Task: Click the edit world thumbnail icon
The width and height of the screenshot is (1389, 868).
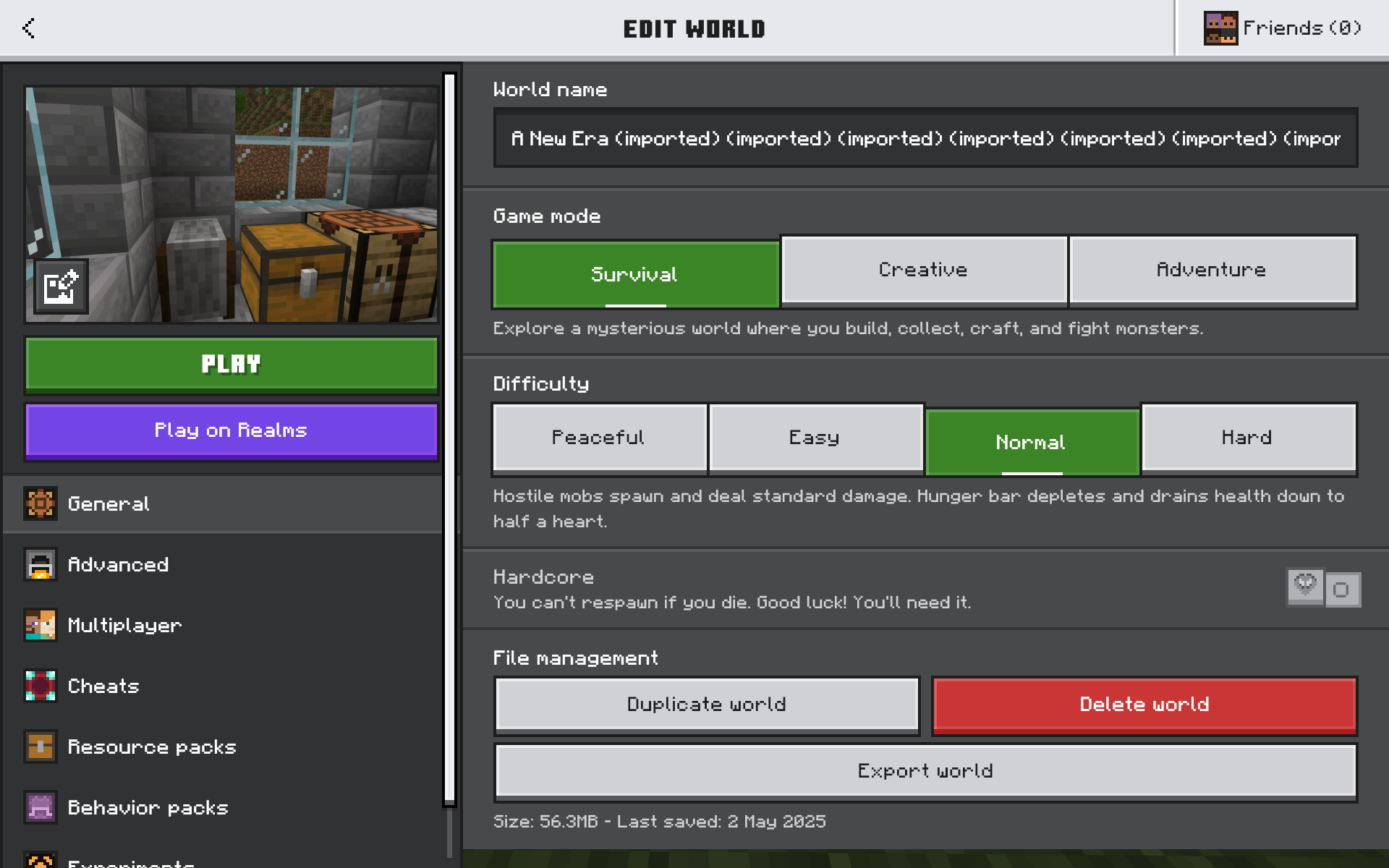Action: [x=61, y=287]
